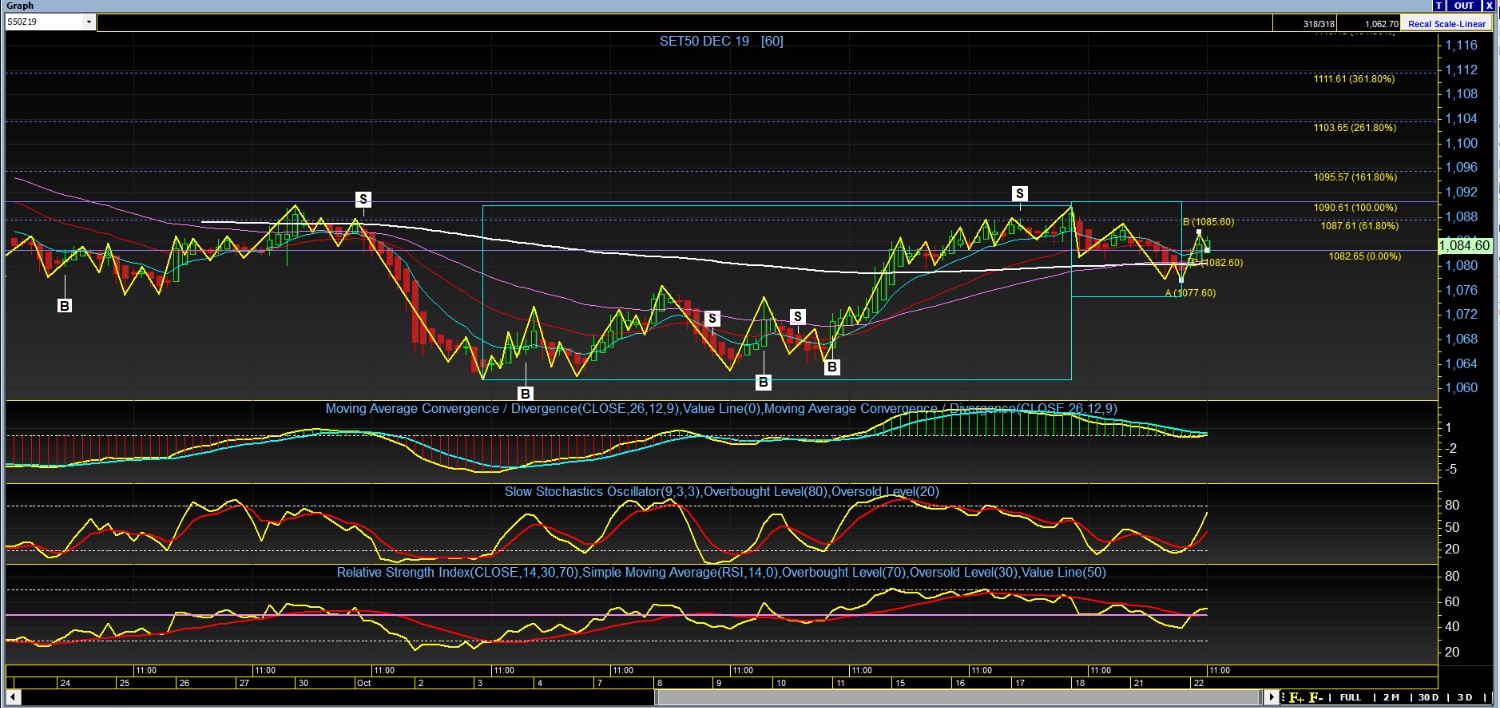This screenshot has height=708, width=1500.
Task: Click the scrollbar right arrow
Action: (x=1272, y=697)
